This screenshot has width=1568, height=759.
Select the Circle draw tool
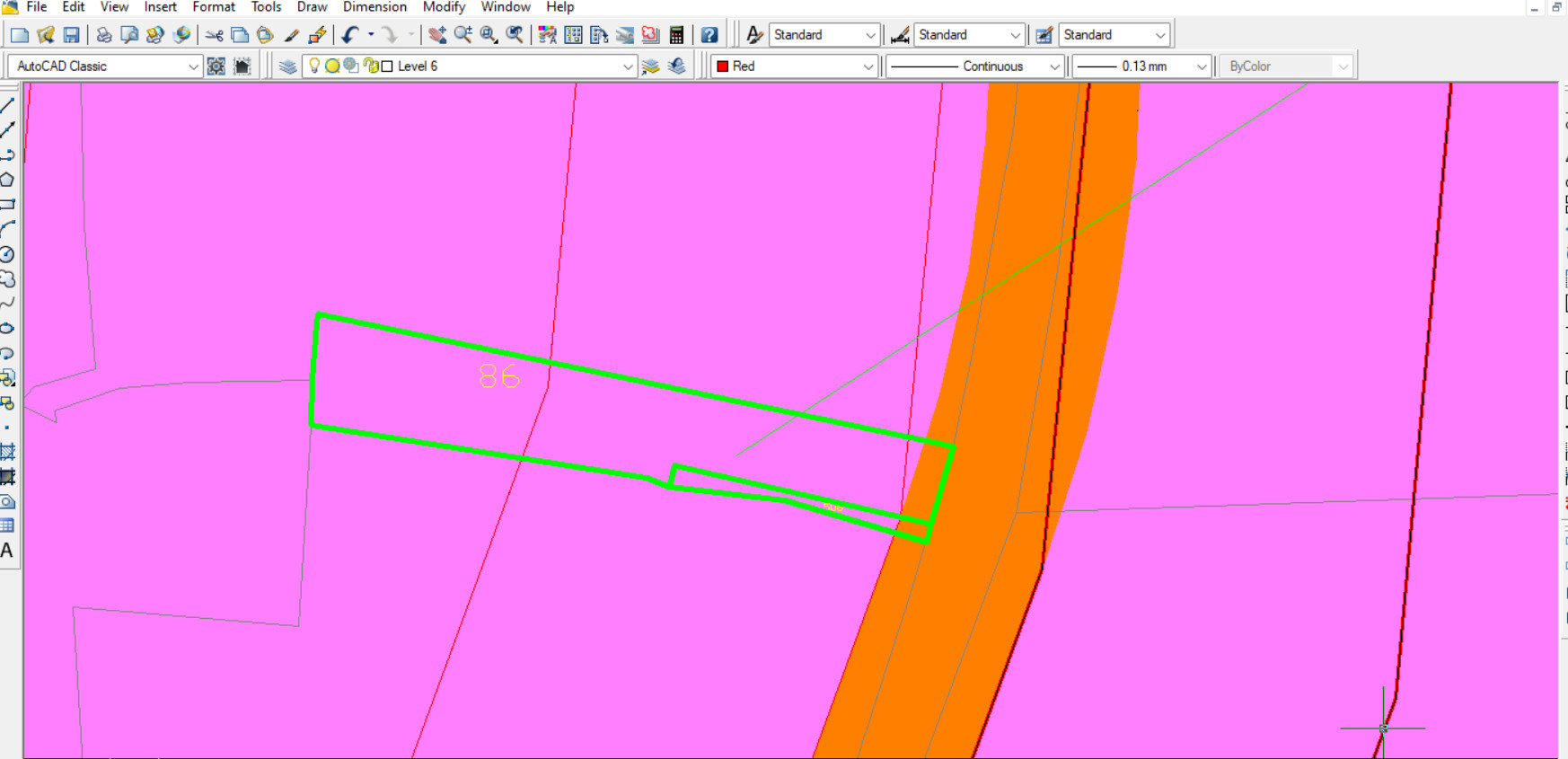(x=7, y=254)
